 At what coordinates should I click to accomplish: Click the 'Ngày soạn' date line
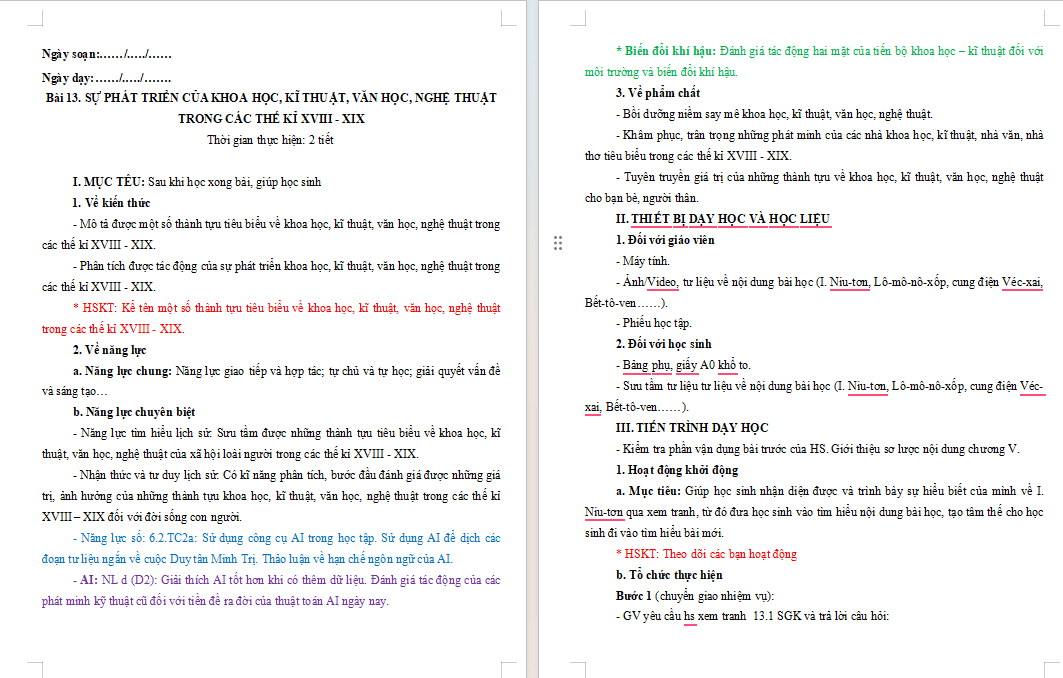[x=106, y=54]
